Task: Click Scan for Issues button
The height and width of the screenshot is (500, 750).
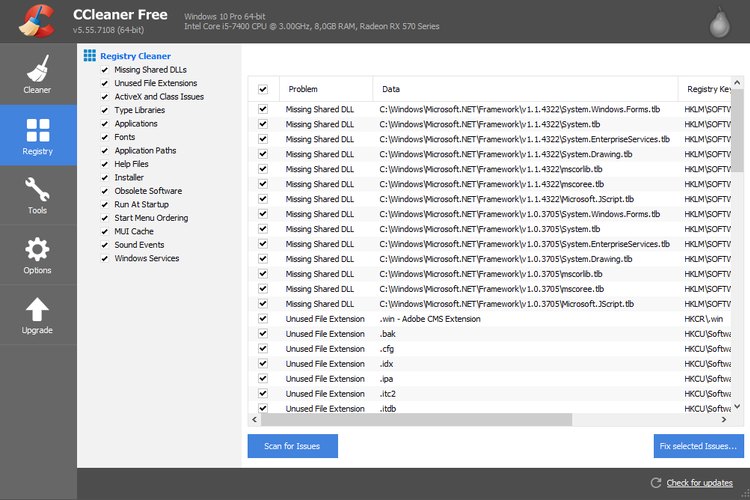Action: pyautogui.click(x=293, y=446)
